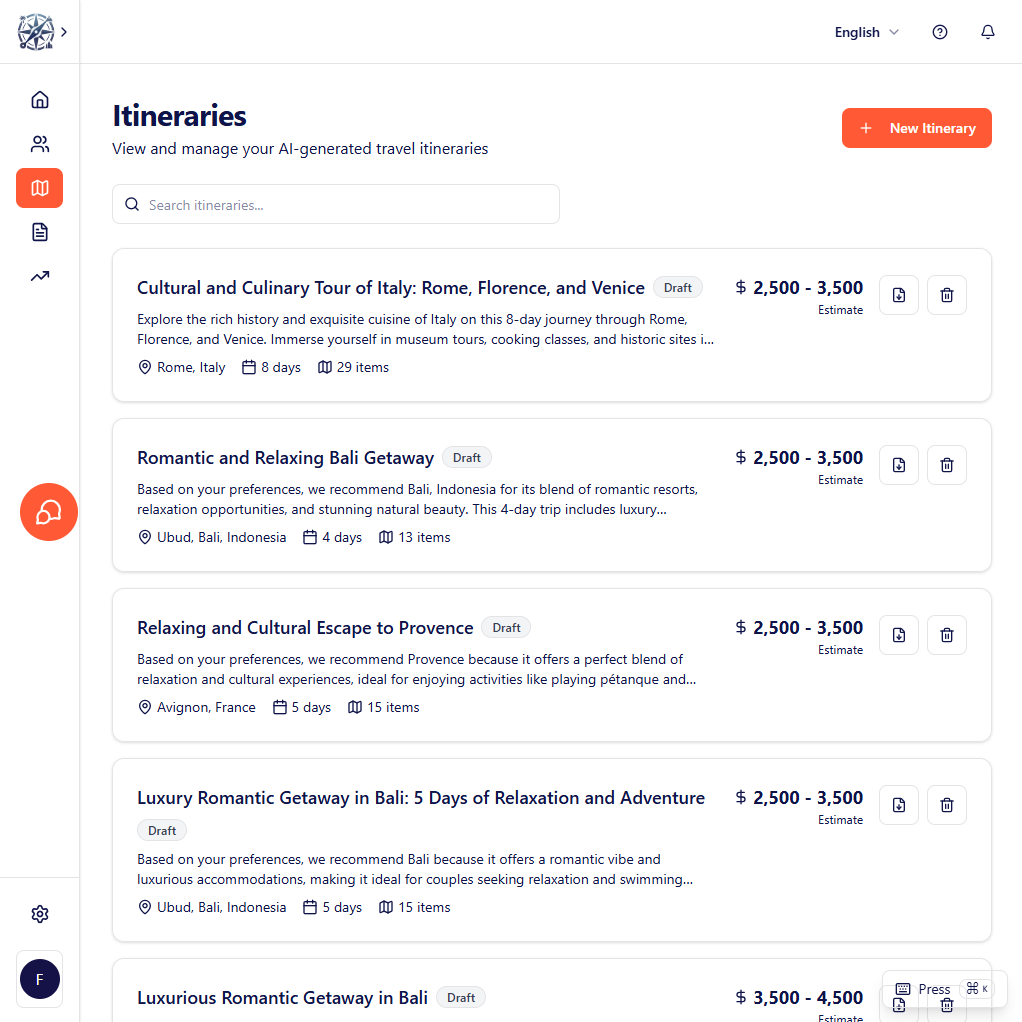Image resolution: width=1022 pixels, height=1022 pixels.
Task: Open the Romantic and Relaxing Bali Getaway itinerary
Action: coord(285,457)
